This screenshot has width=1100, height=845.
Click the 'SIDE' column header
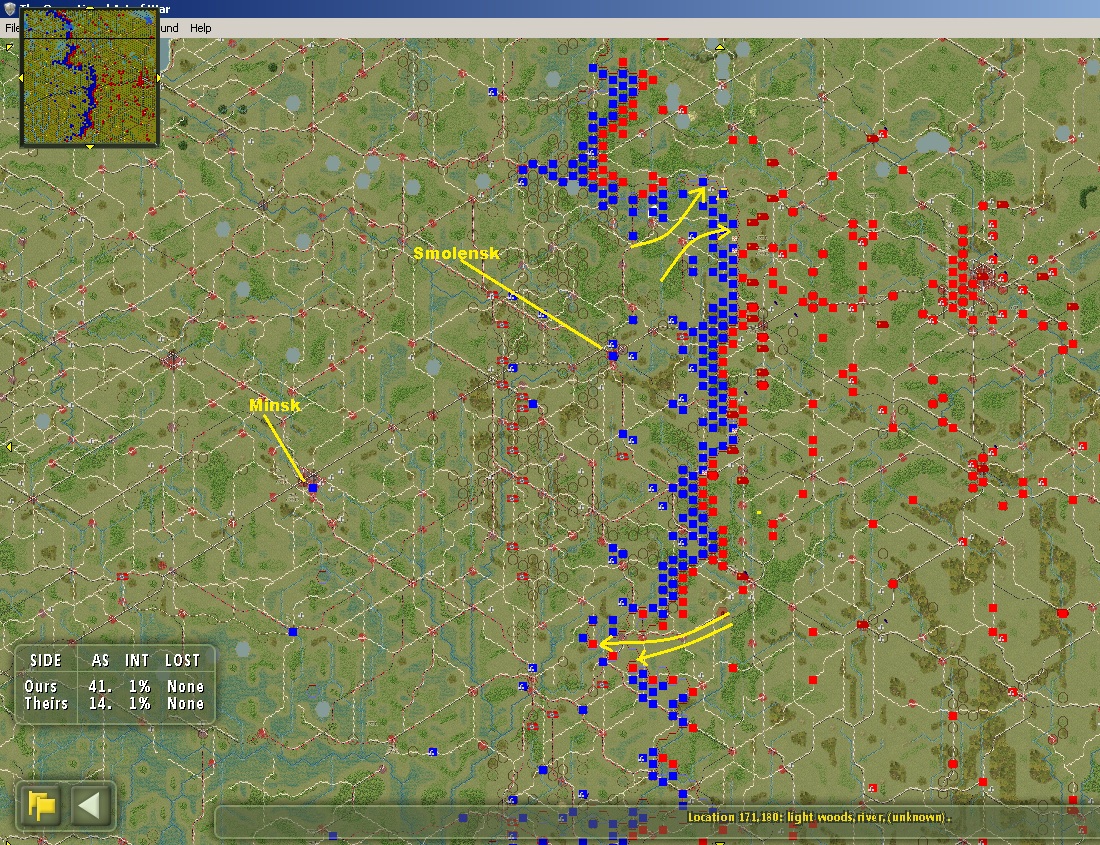pos(46,661)
